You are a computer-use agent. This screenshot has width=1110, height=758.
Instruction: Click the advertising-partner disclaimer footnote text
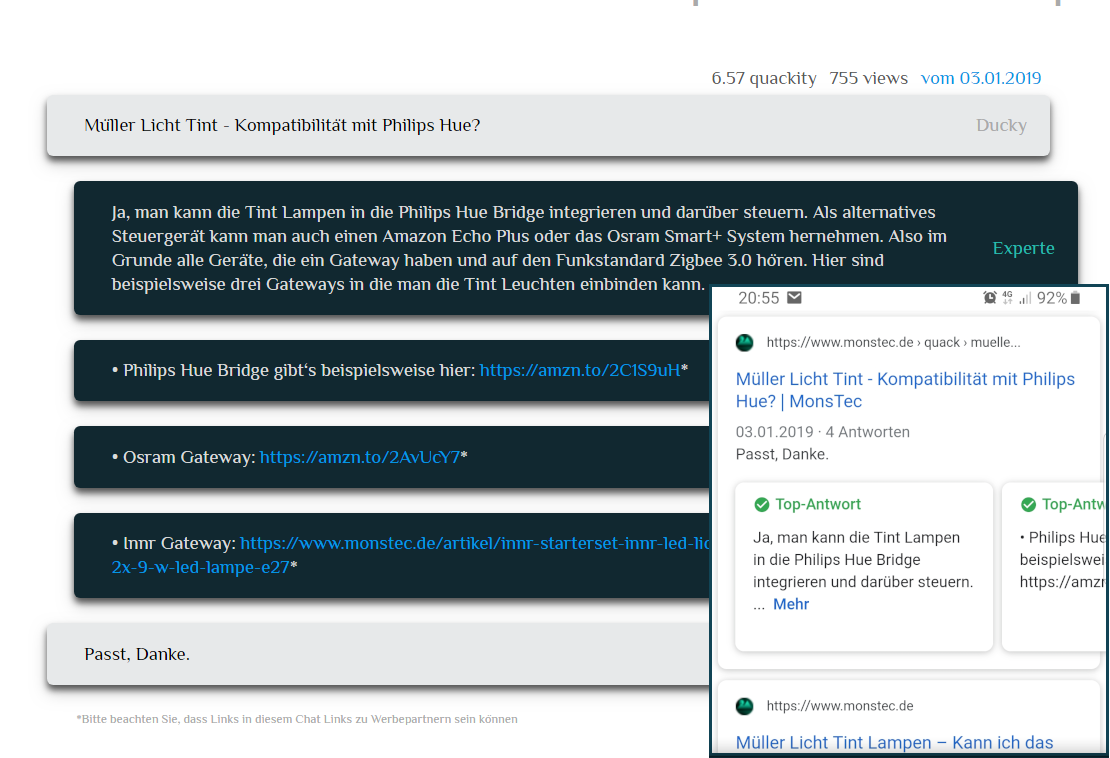click(x=297, y=719)
